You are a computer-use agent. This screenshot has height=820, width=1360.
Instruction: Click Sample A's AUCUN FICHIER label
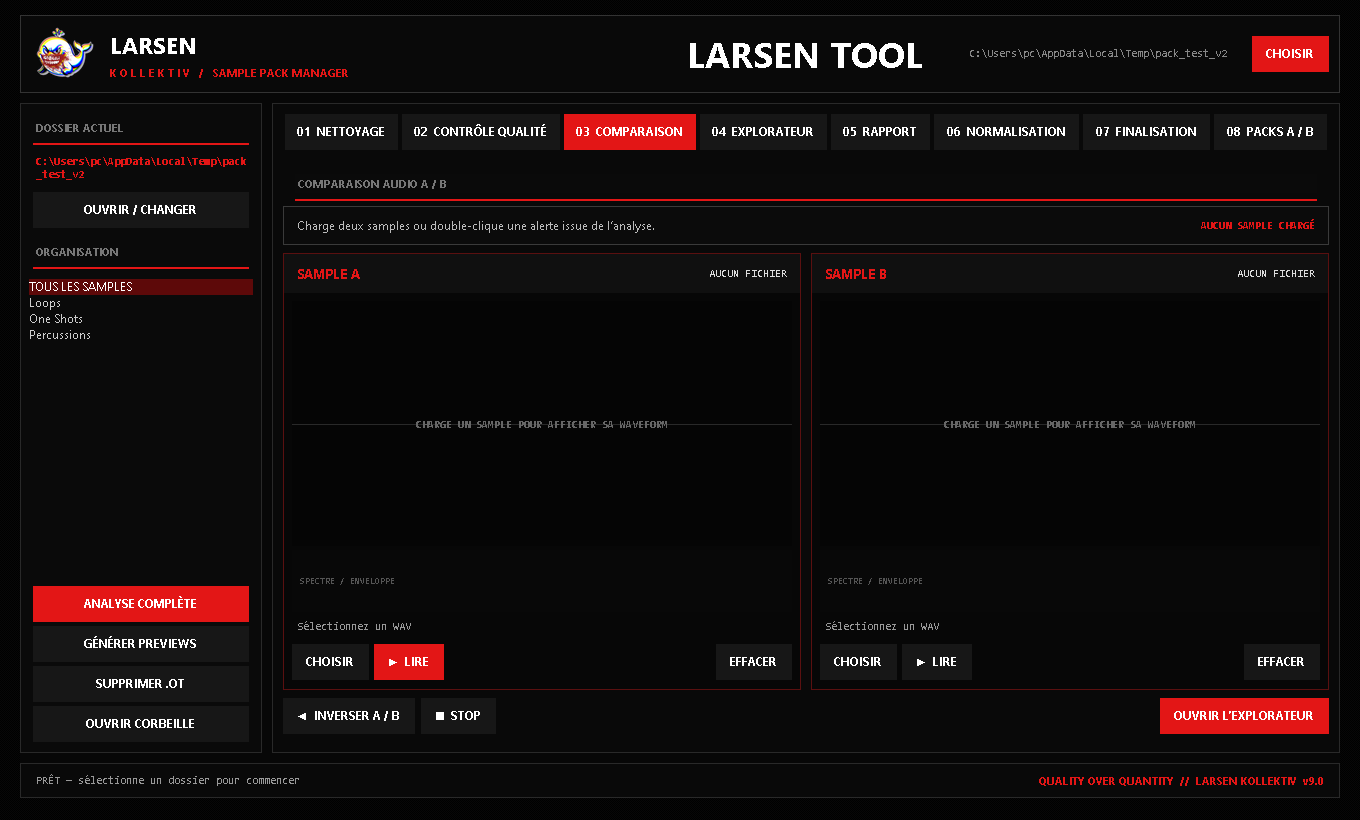click(x=748, y=274)
